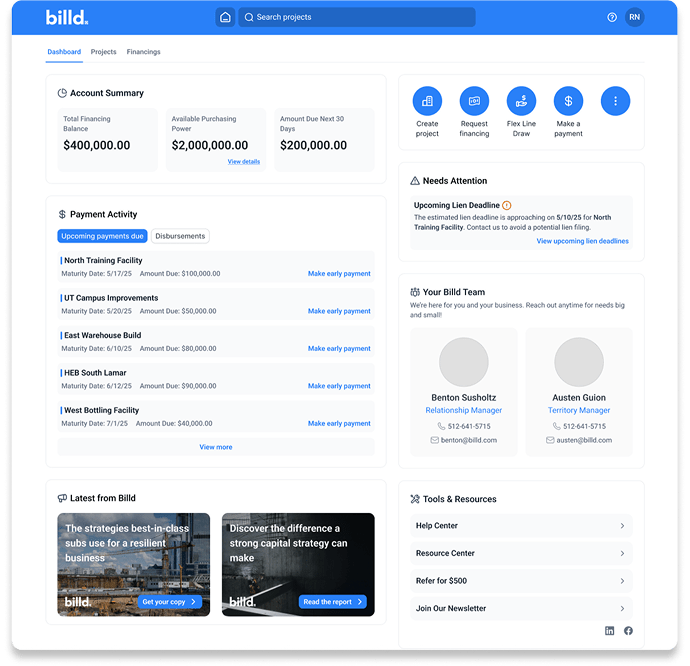This screenshot has height=666, width=690.
Task: Open the LinkedIn icon in the footer
Action: click(610, 631)
